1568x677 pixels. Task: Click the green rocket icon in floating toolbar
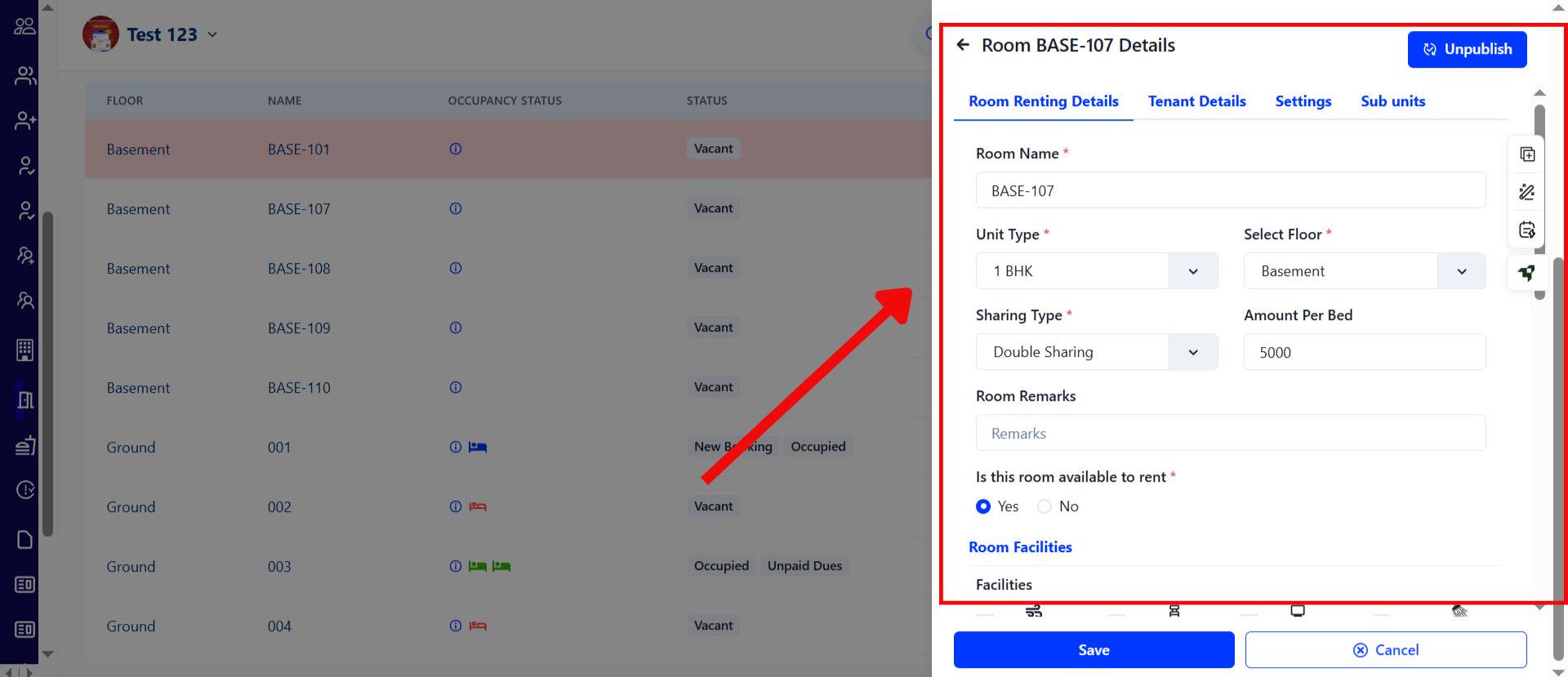(x=1526, y=273)
